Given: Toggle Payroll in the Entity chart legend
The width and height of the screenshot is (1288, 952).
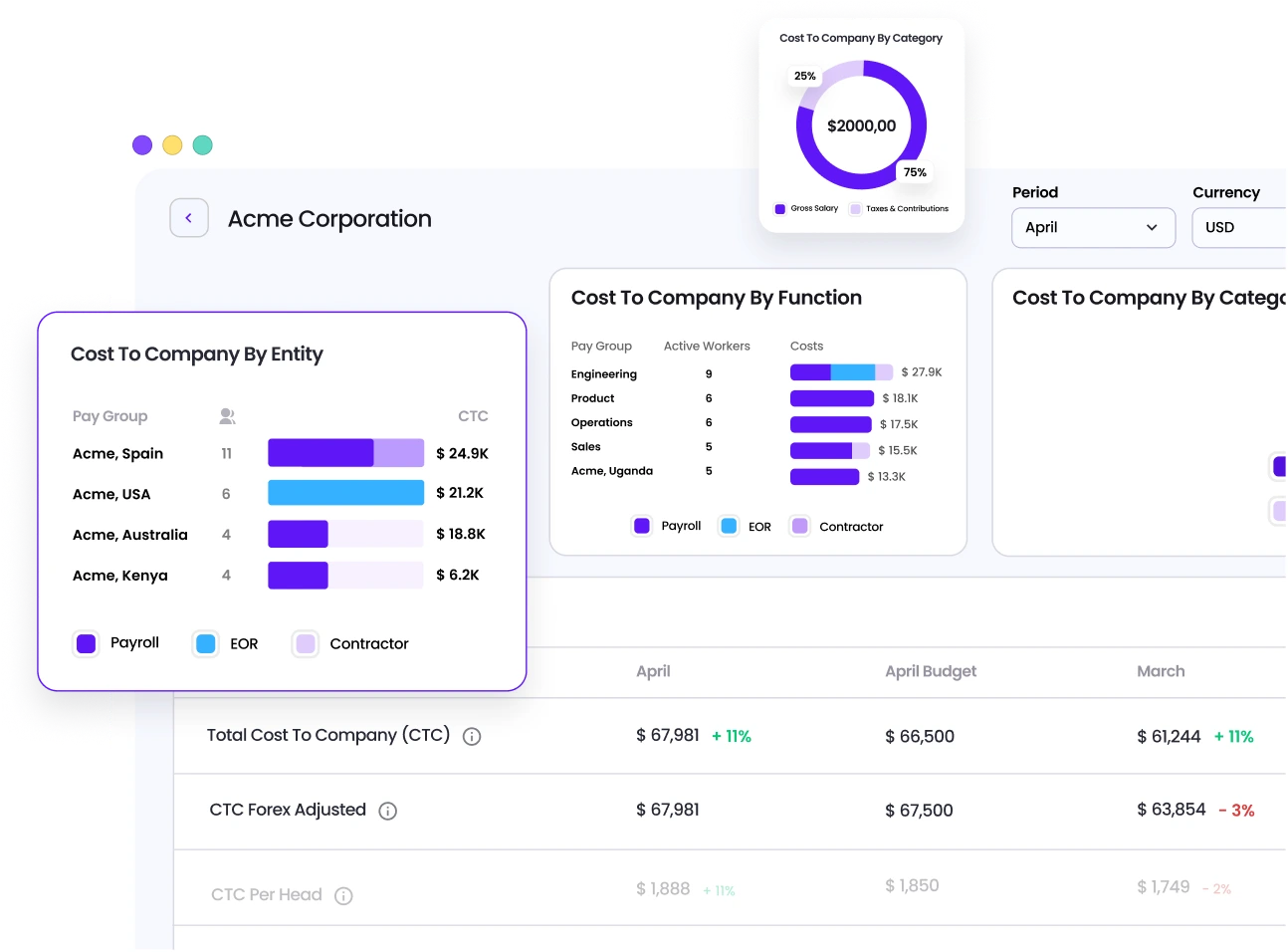Looking at the screenshot, I should (x=86, y=643).
